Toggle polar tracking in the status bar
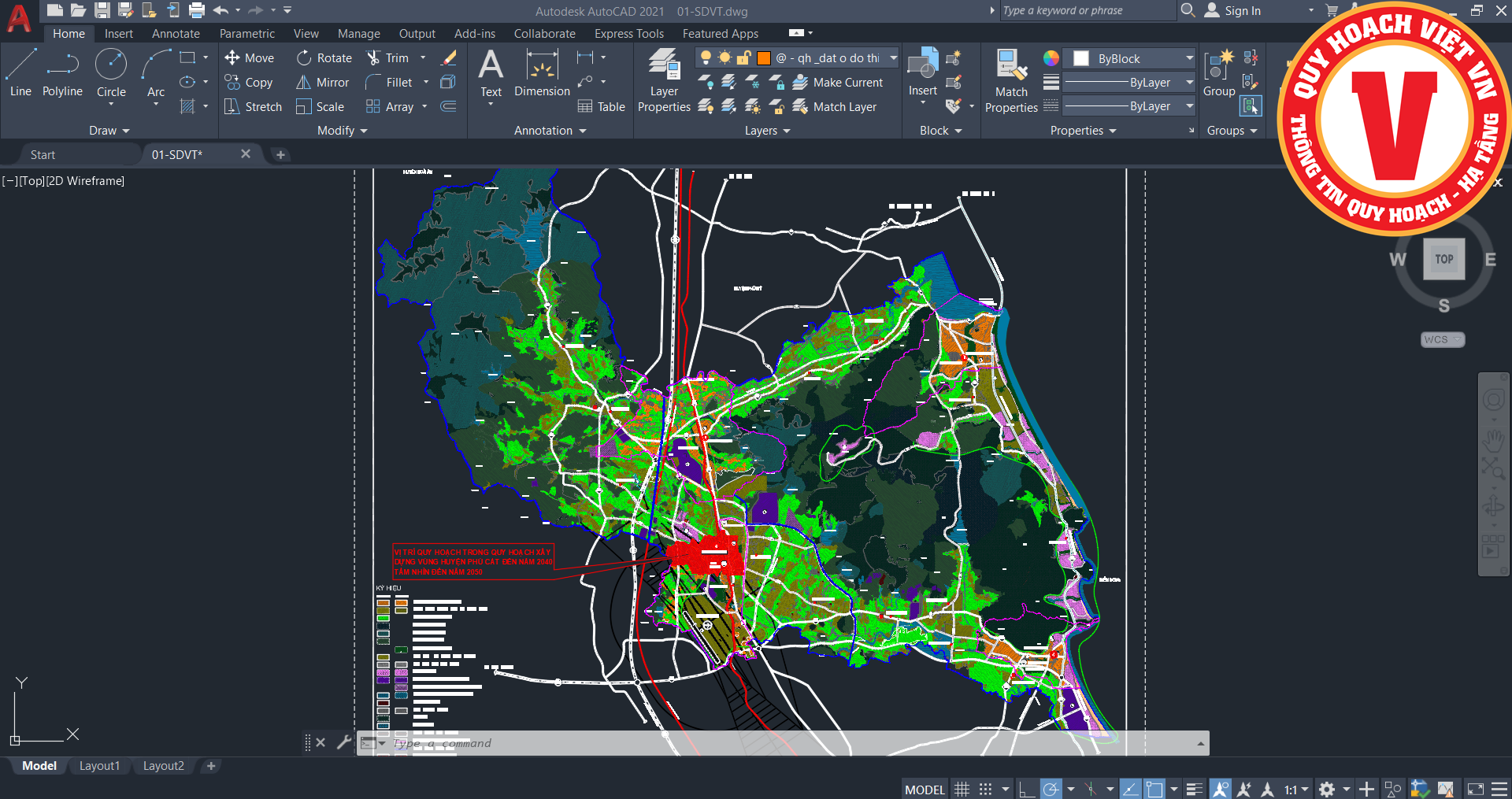This screenshot has width=1512, height=799. (x=1051, y=789)
